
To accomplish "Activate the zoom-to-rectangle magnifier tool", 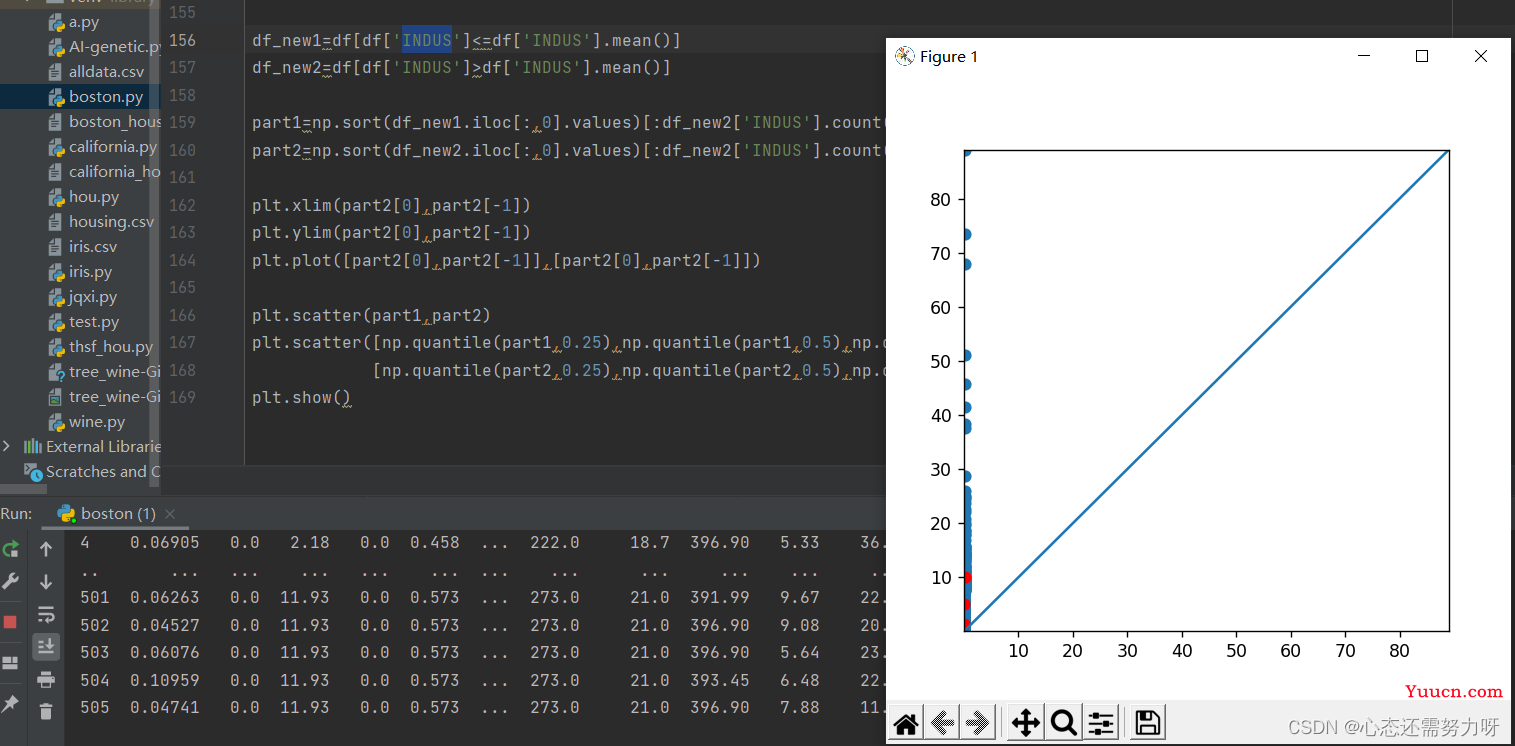I will [x=1063, y=723].
